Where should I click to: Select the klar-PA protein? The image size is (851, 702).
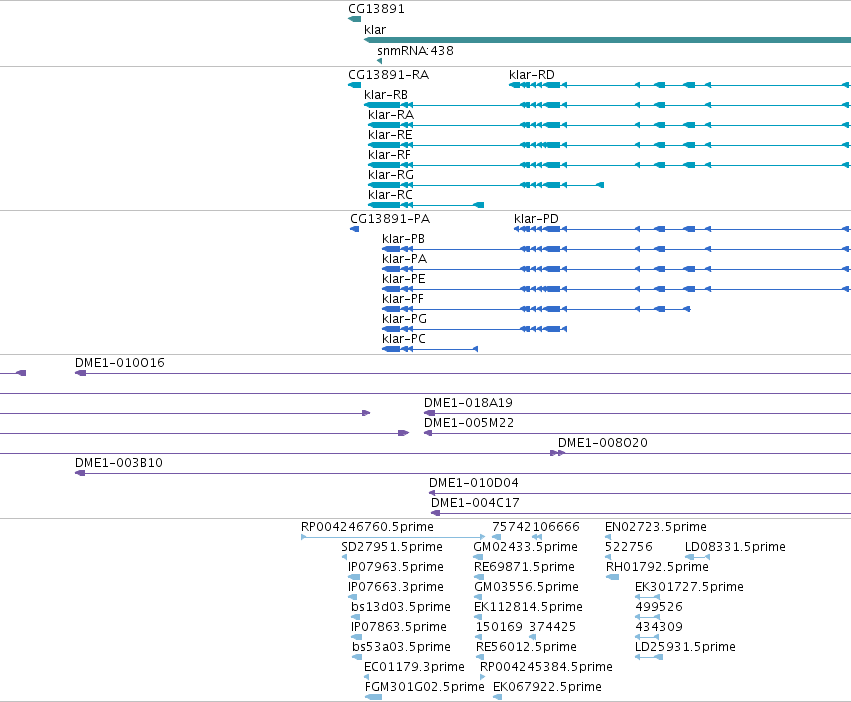pos(404,259)
